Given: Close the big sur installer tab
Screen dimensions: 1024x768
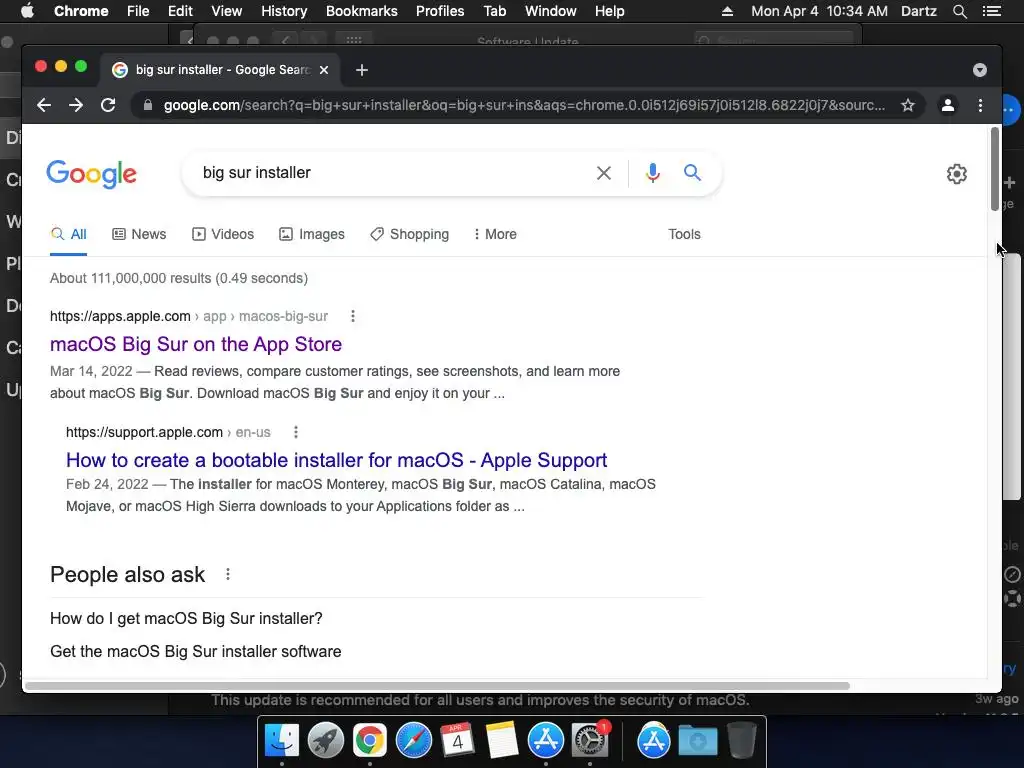Looking at the screenshot, I should [324, 70].
